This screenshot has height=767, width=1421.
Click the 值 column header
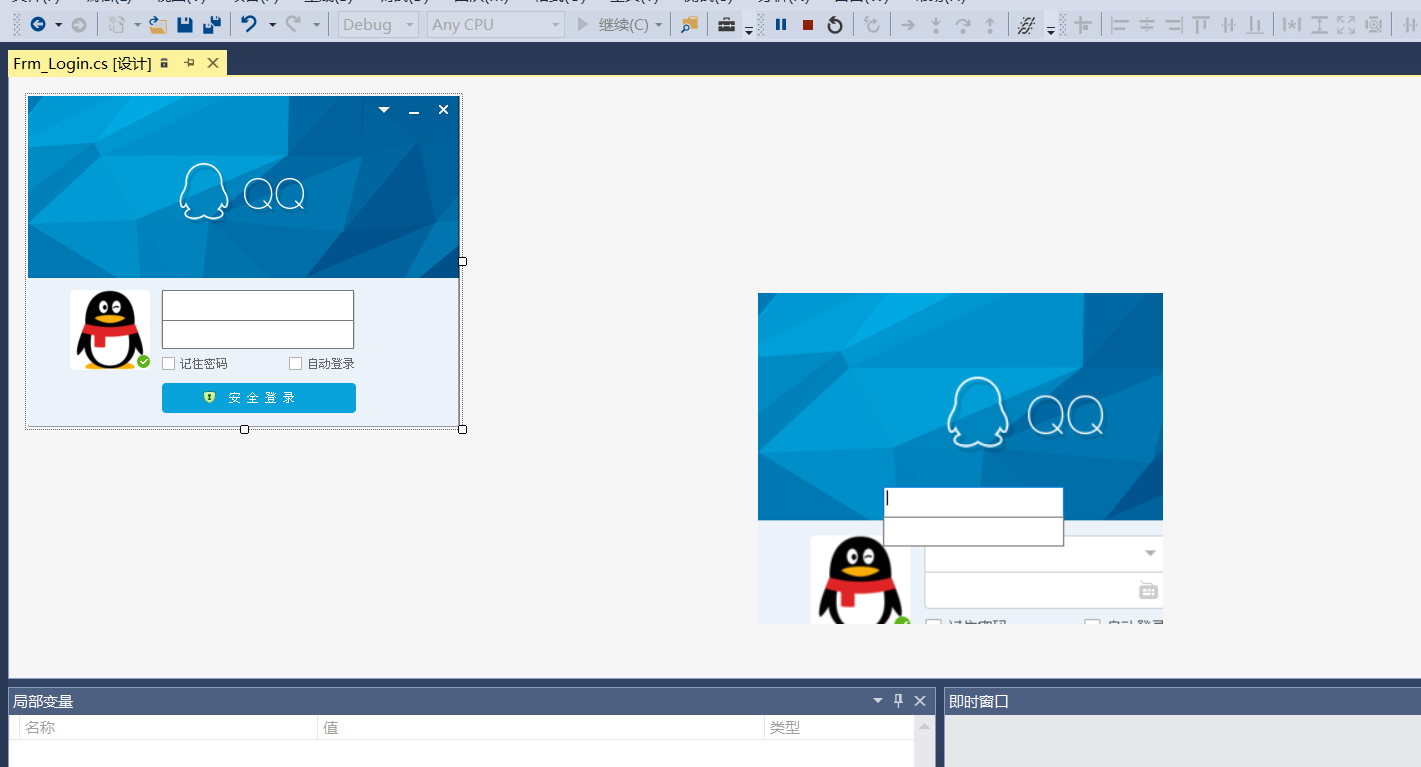tap(541, 728)
